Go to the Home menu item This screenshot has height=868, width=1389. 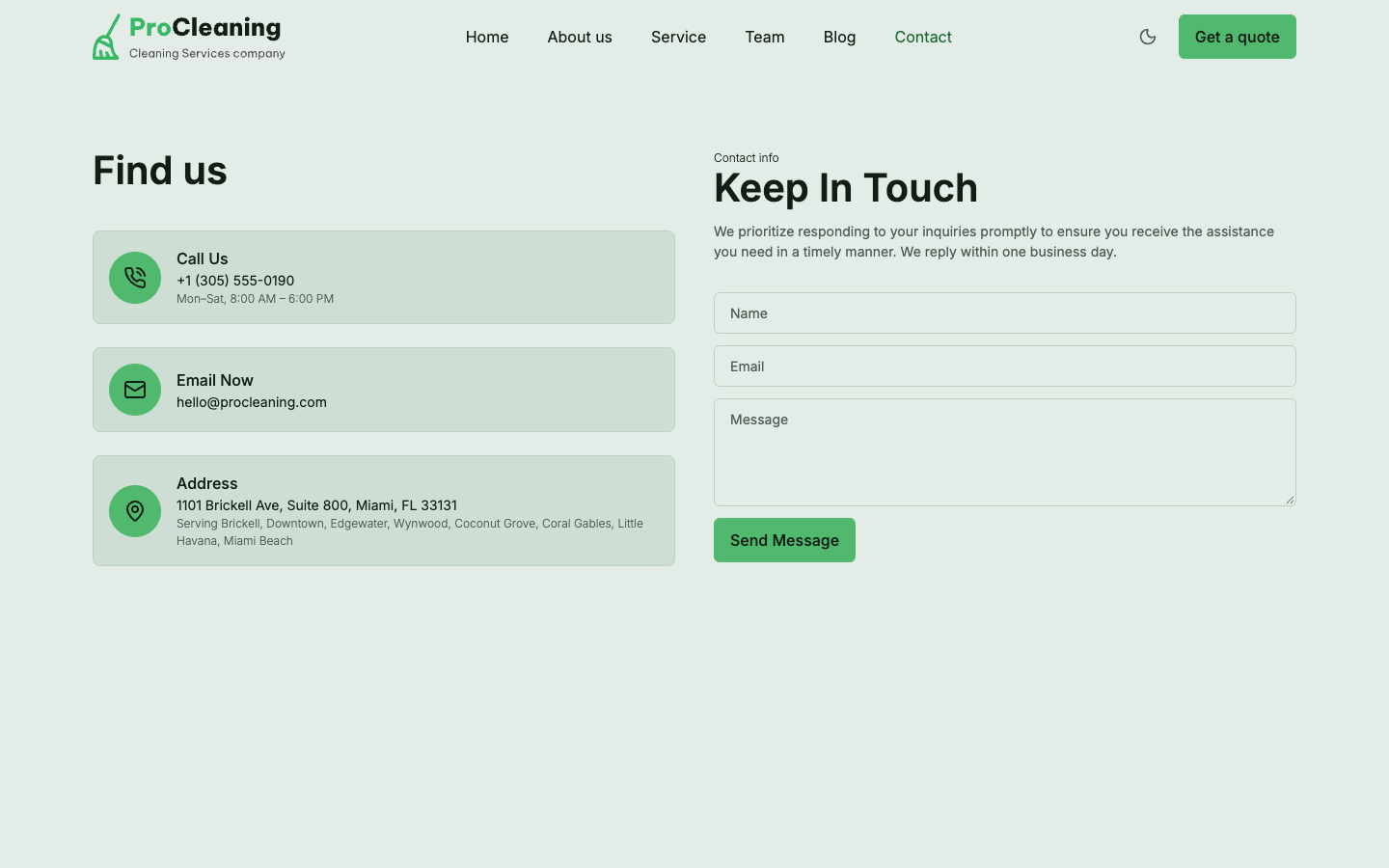[x=487, y=37]
